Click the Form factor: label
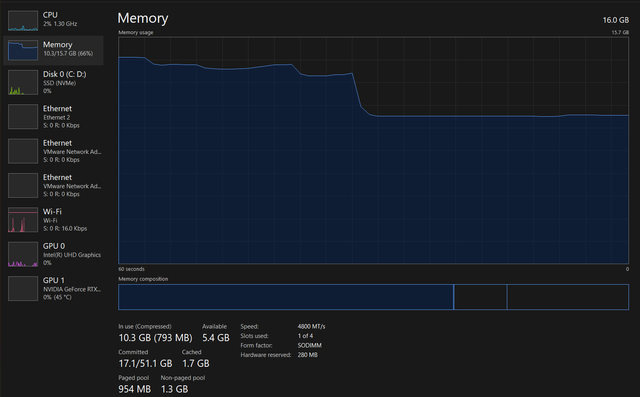The height and width of the screenshot is (397, 640). coord(256,345)
